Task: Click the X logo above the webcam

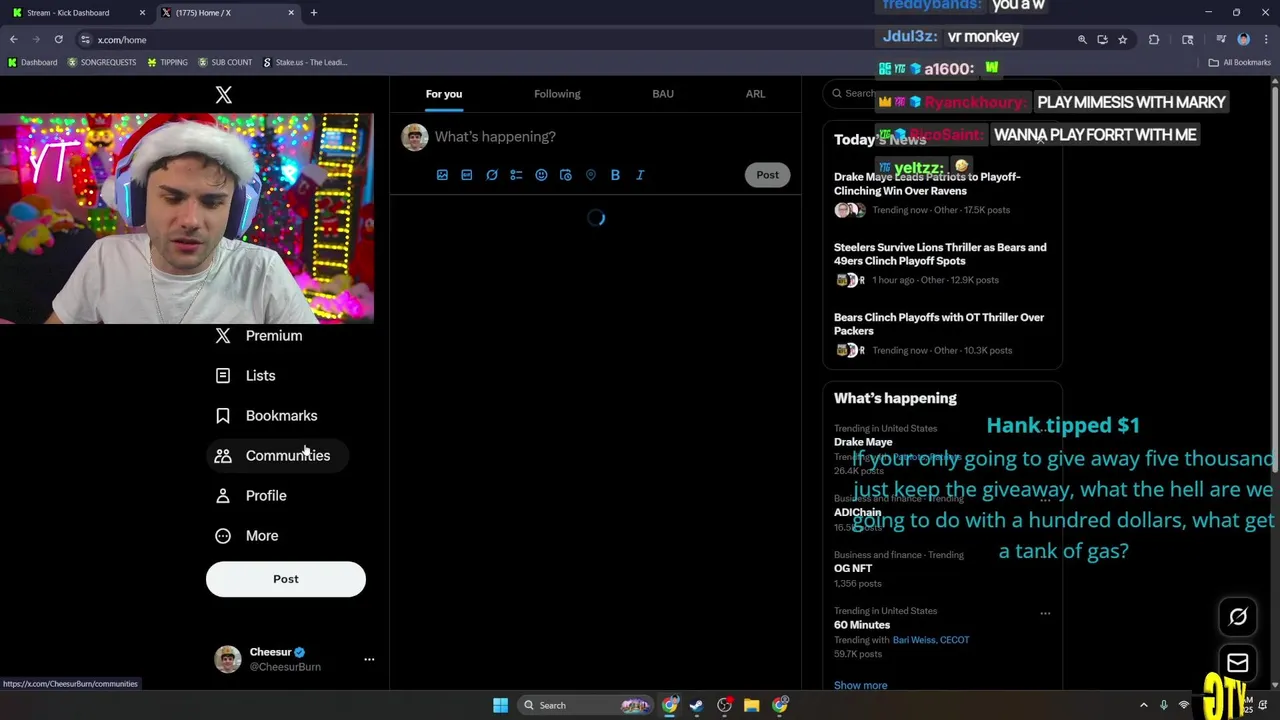Action: tap(224, 95)
